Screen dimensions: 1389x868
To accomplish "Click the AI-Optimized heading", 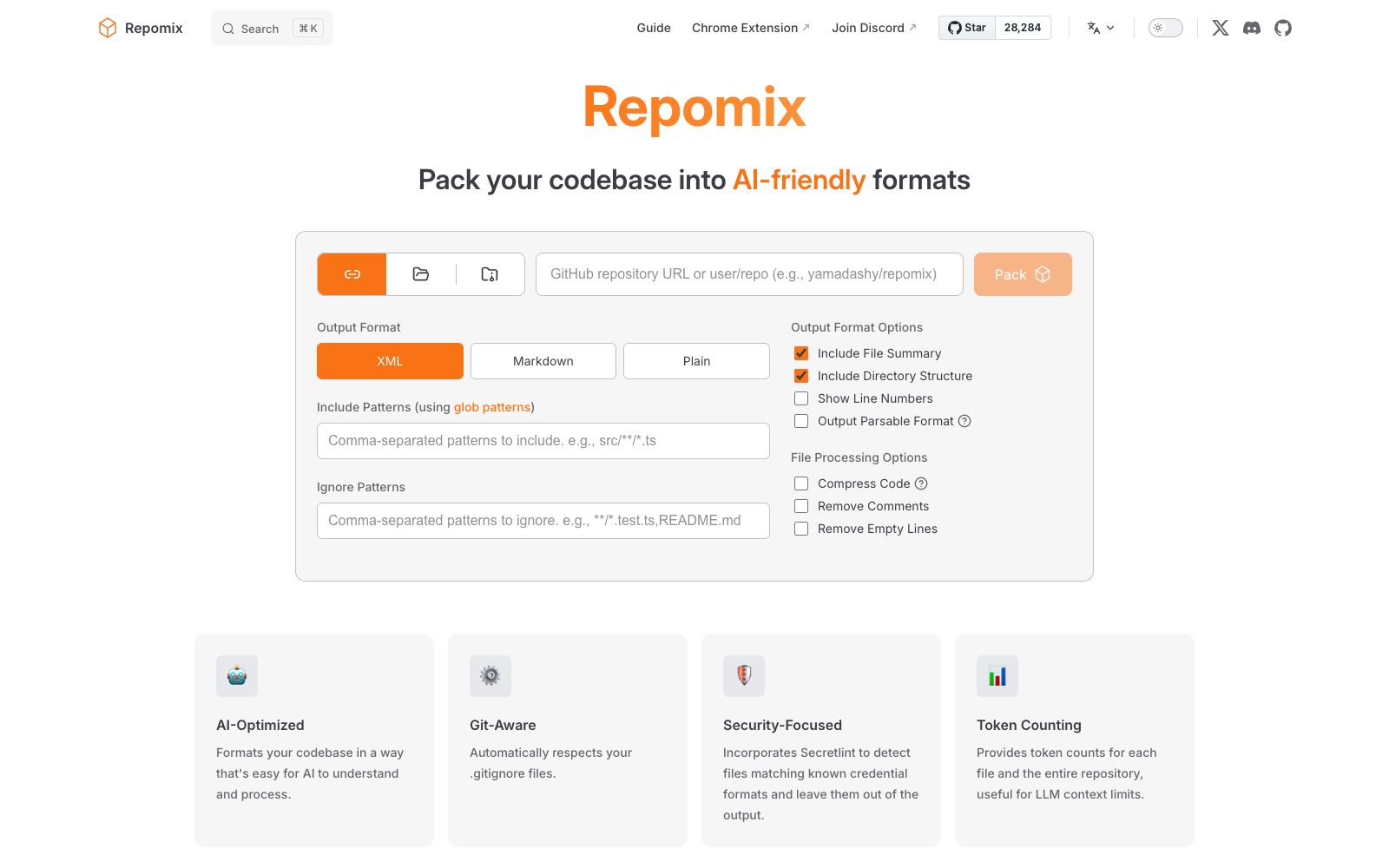I will click(x=260, y=725).
